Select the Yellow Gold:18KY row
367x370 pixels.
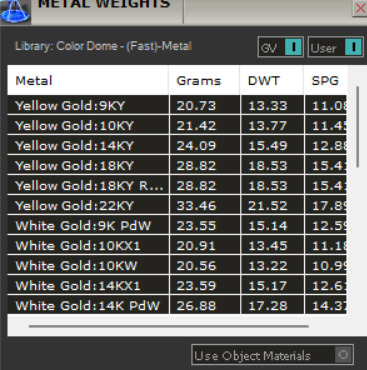click(x=177, y=165)
